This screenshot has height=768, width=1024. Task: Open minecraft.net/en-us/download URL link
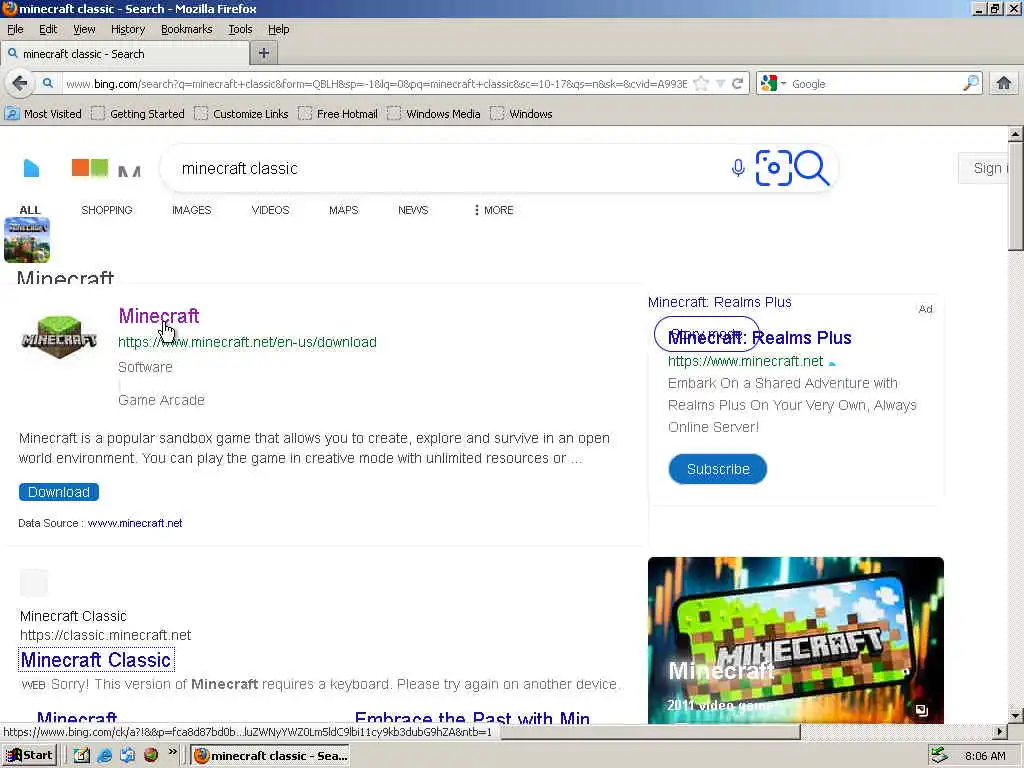247,342
